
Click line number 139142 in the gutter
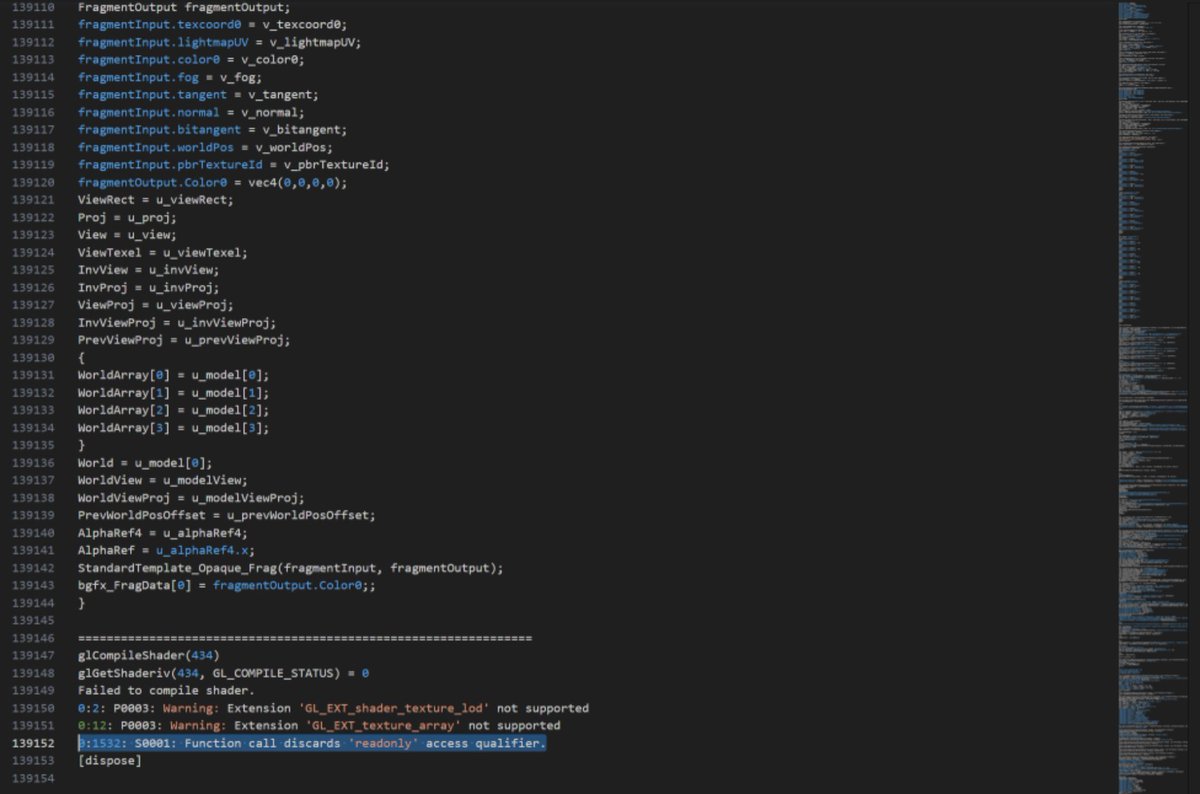pos(31,567)
